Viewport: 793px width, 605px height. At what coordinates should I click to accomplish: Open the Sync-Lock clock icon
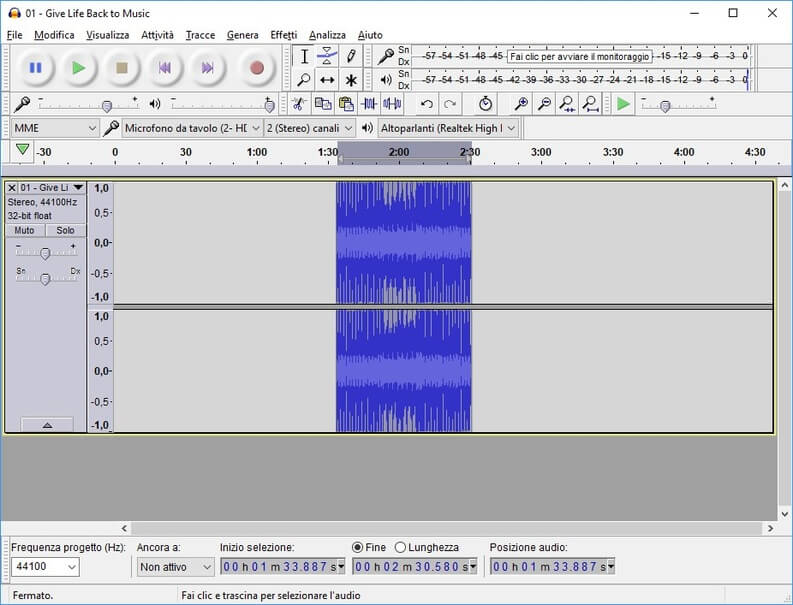[x=485, y=104]
